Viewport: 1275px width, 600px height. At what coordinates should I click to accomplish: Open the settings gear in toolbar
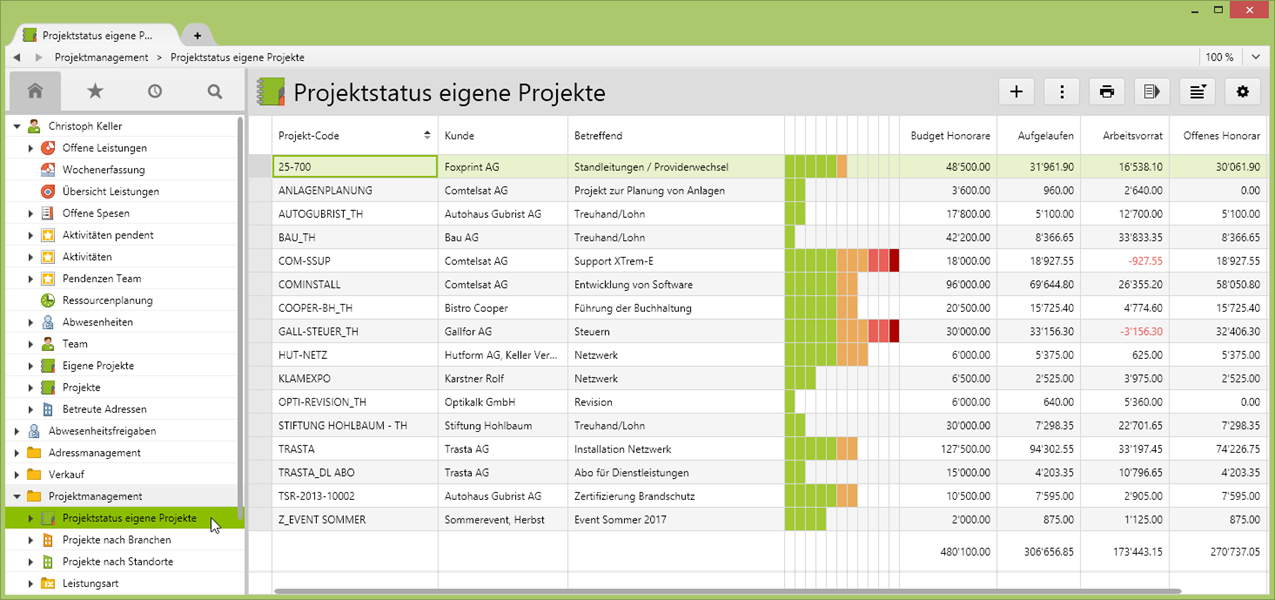pos(1242,92)
